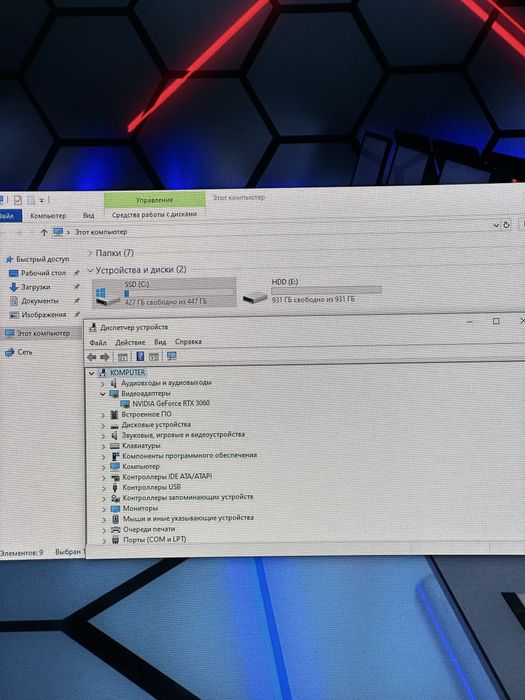Select the SSD (C:) drive
This screenshot has height=700, width=525.
tap(164, 293)
